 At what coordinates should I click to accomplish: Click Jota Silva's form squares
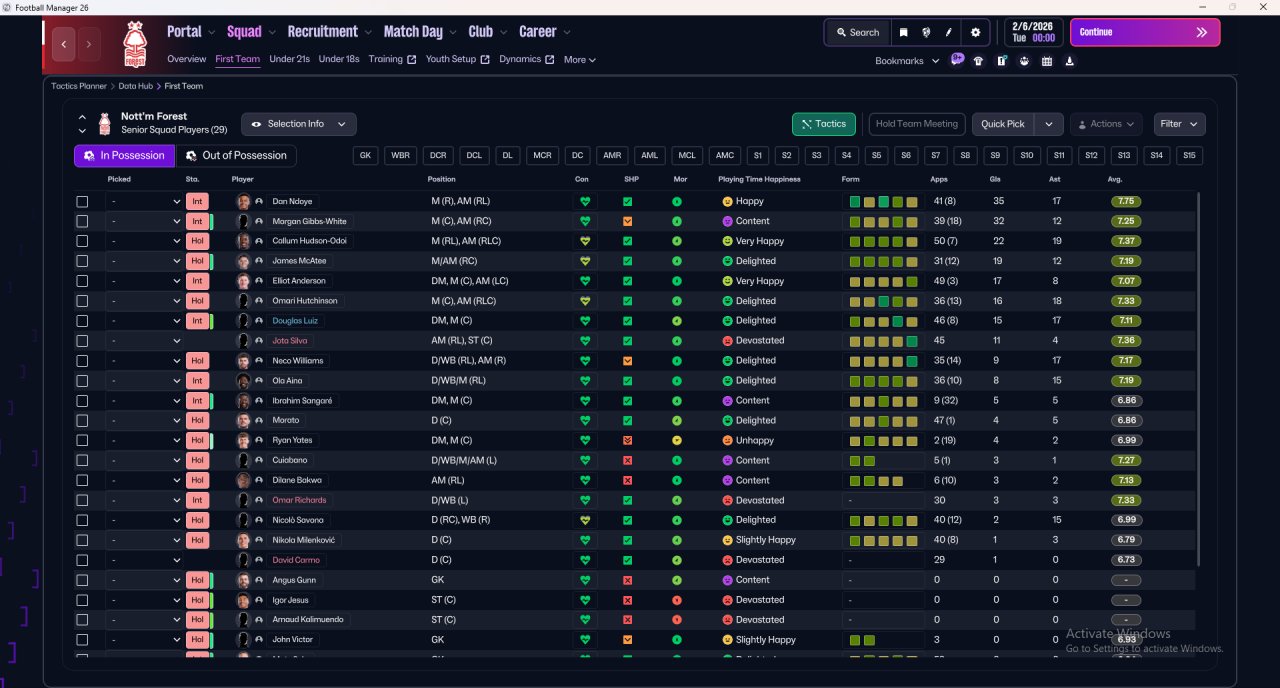tap(884, 341)
